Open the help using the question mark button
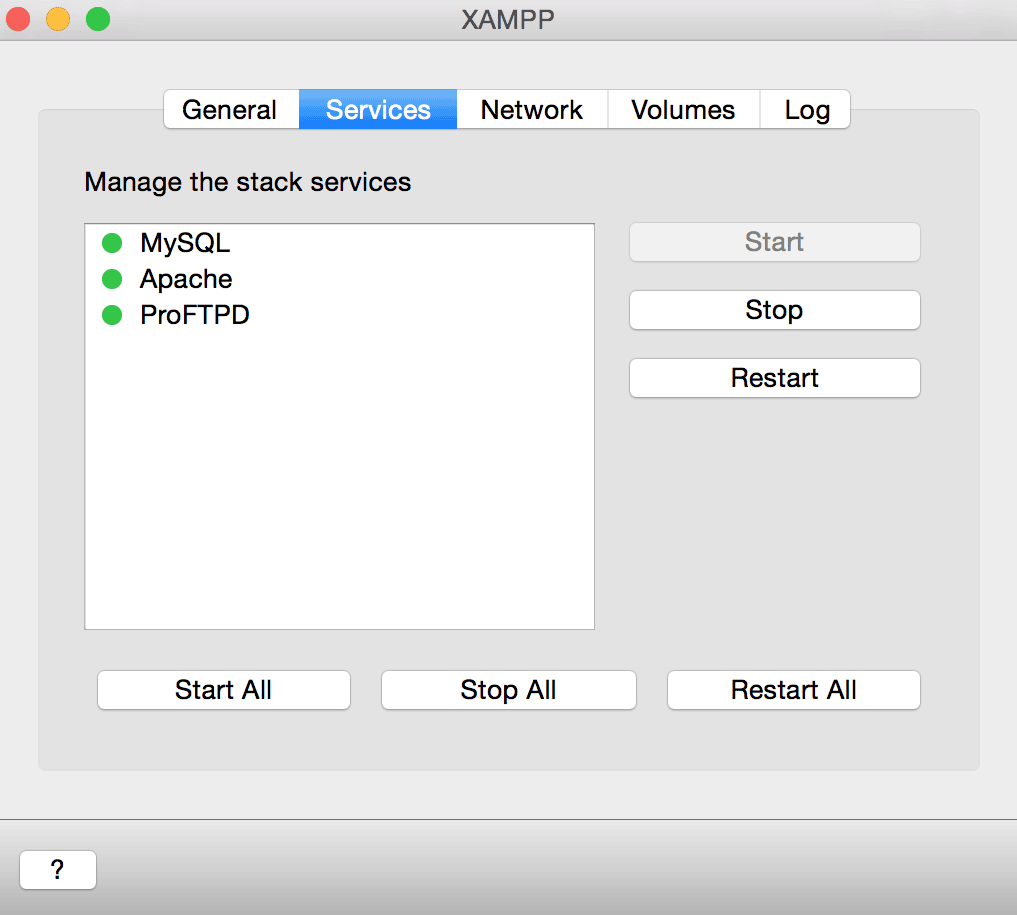The width and height of the screenshot is (1017, 915). tap(57, 869)
